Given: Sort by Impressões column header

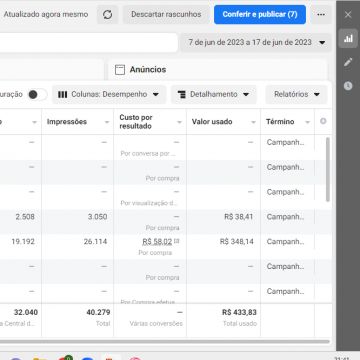Looking at the screenshot, I should 67,122.
